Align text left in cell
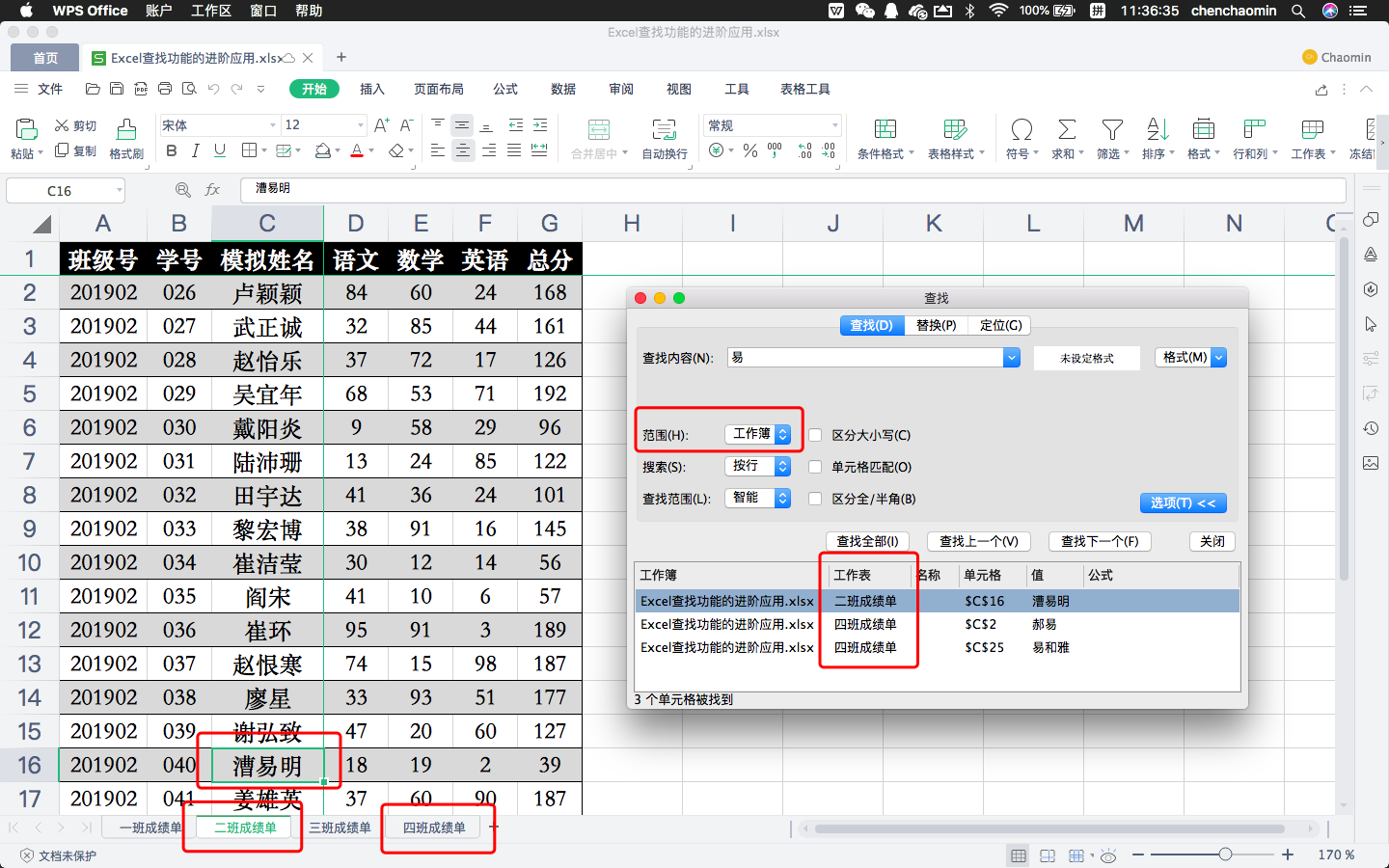 438,150
